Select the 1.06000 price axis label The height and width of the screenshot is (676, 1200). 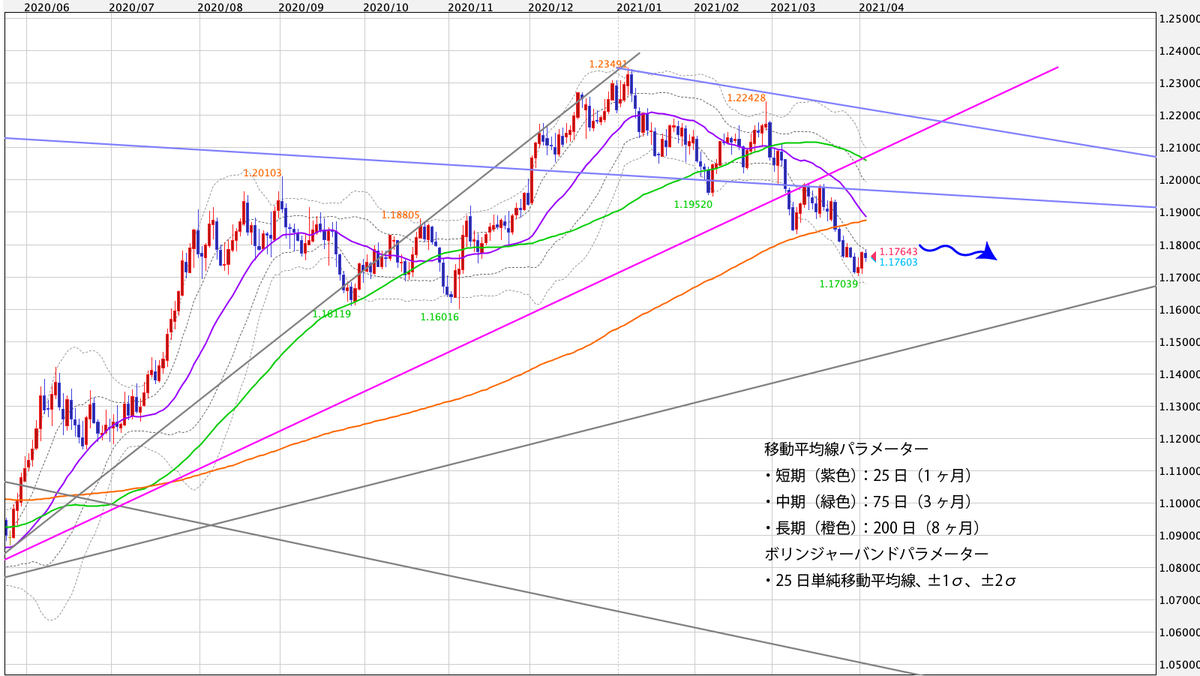click(x=1178, y=633)
